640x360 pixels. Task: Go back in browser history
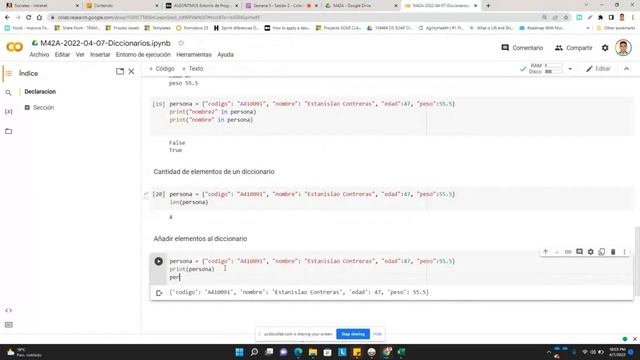coord(7,18)
